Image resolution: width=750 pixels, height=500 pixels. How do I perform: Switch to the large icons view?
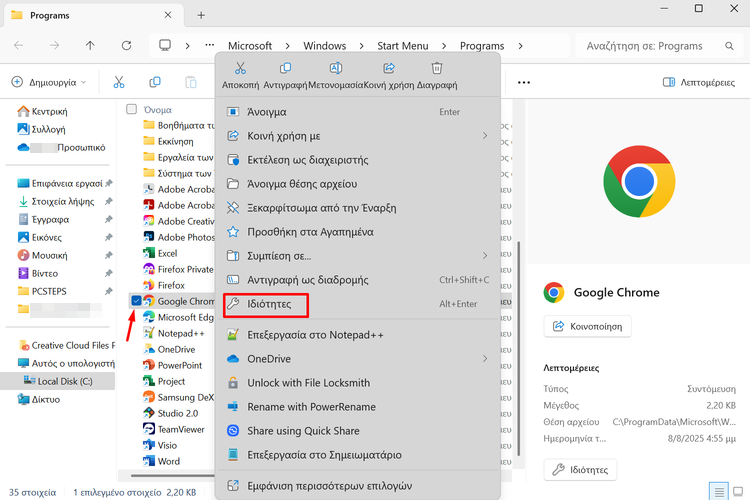click(738, 491)
